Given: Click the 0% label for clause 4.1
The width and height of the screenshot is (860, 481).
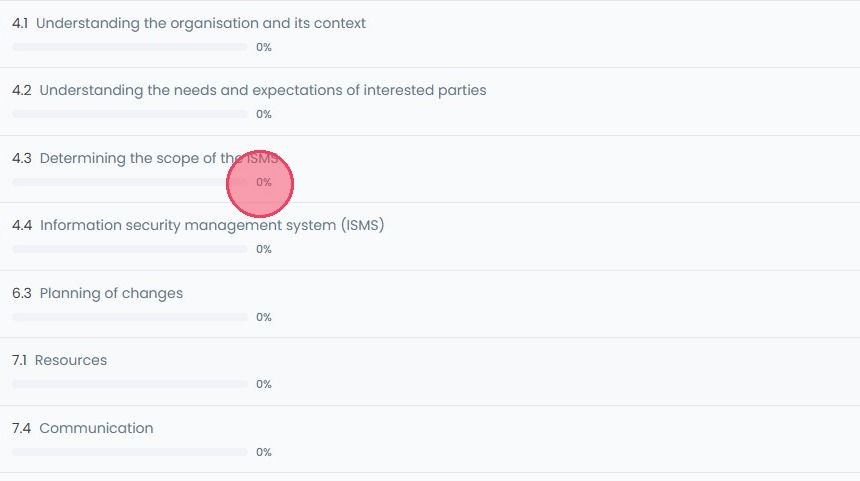Looking at the screenshot, I should pyautogui.click(x=264, y=47).
